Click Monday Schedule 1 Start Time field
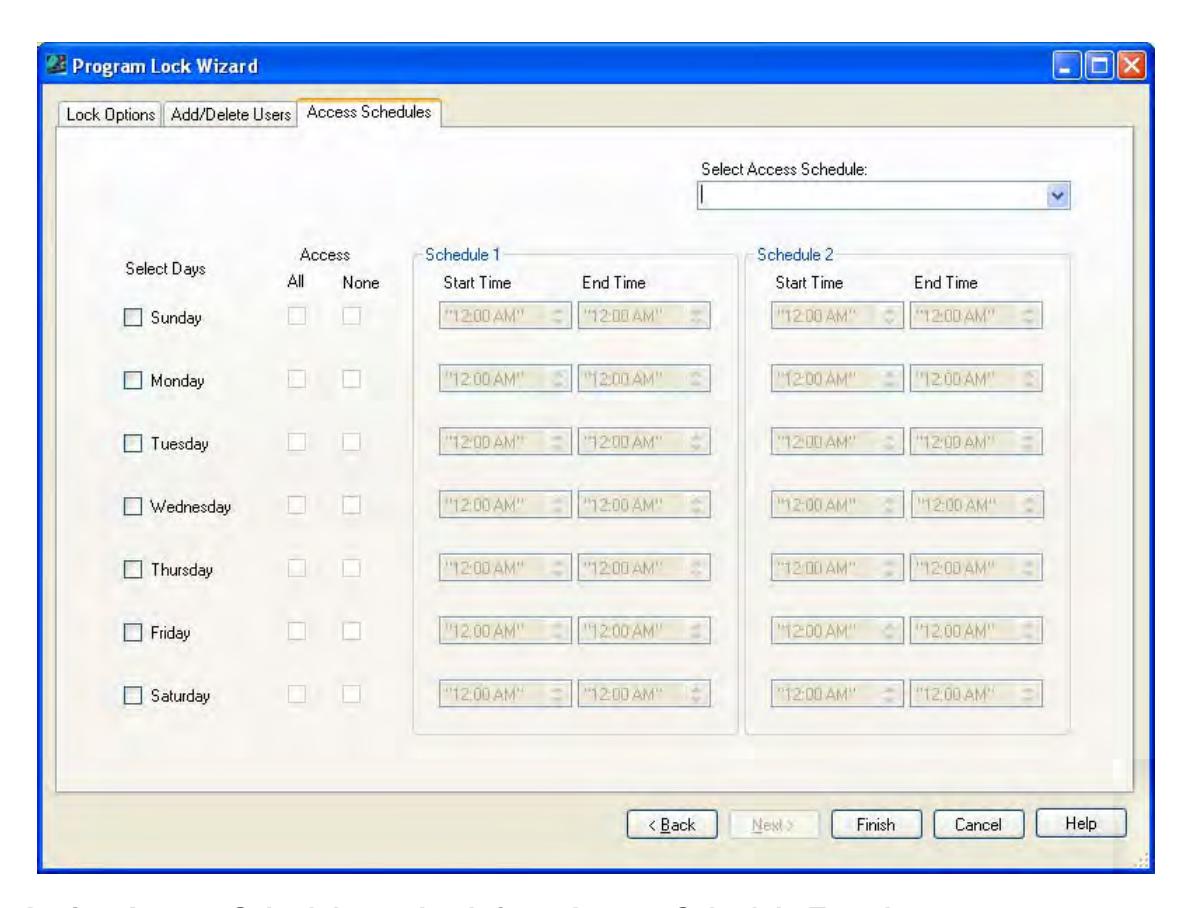1188x908 pixels. pyautogui.click(x=505, y=378)
